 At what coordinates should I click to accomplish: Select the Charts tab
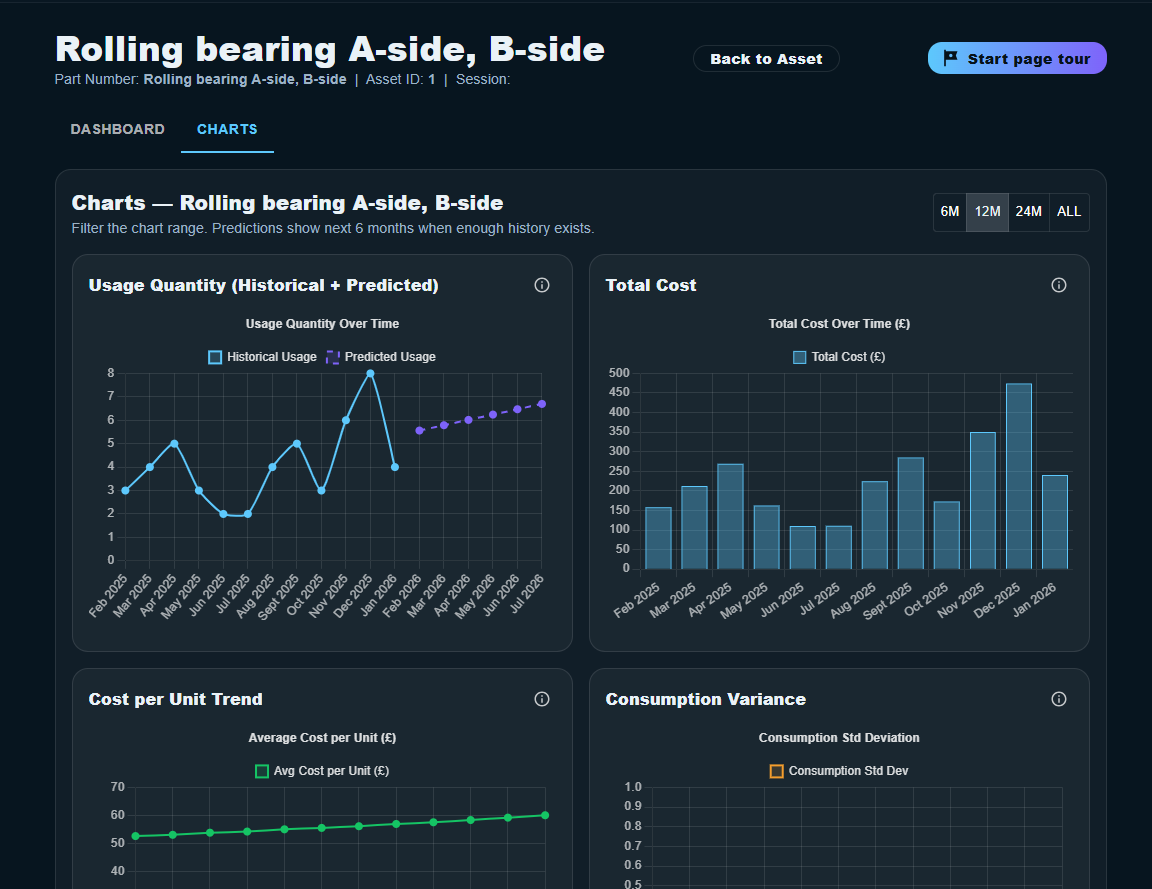click(x=227, y=129)
